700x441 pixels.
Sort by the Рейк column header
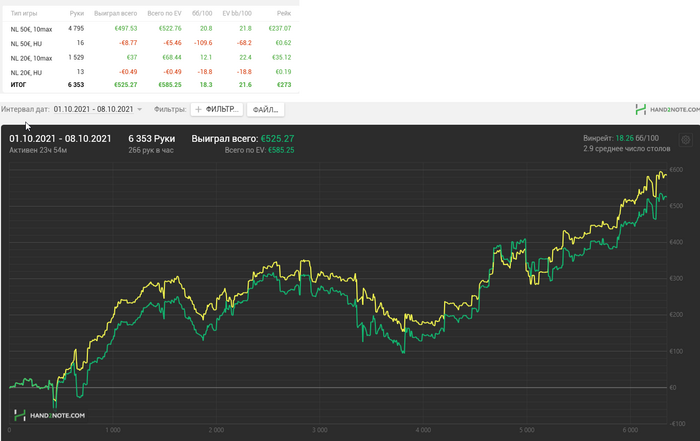point(284,13)
